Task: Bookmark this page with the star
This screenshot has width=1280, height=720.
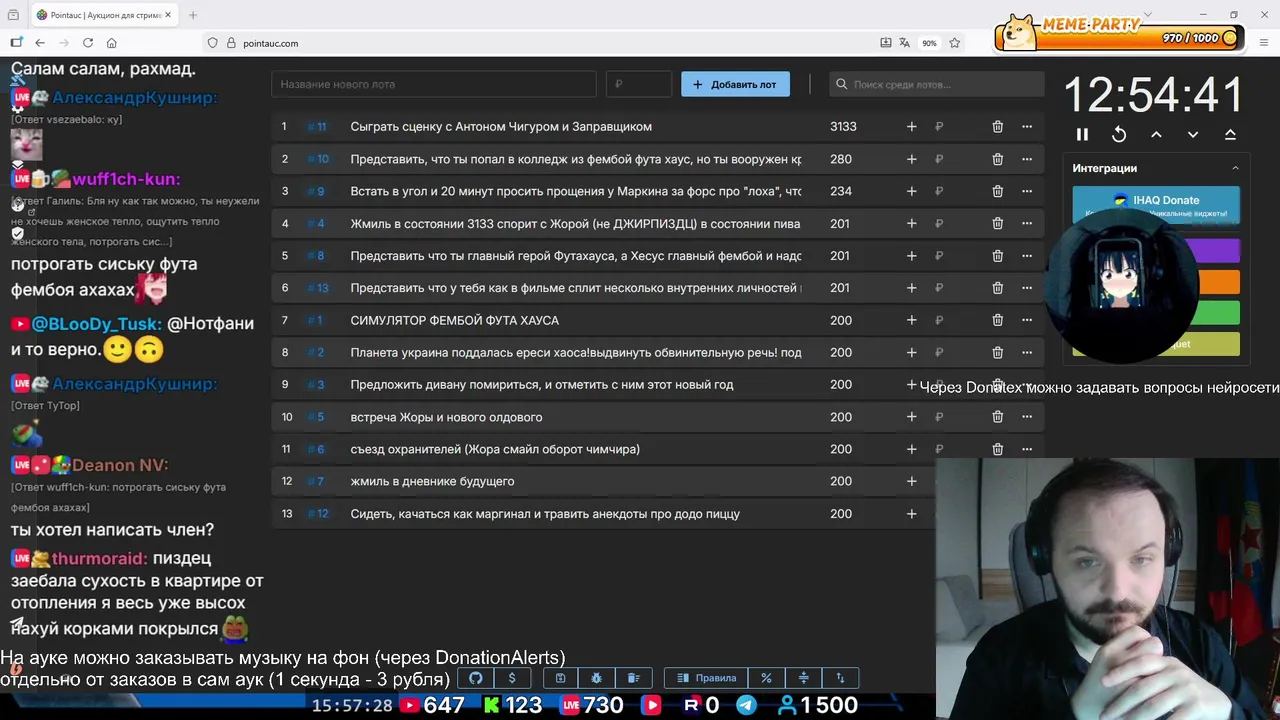Action: click(x=955, y=43)
